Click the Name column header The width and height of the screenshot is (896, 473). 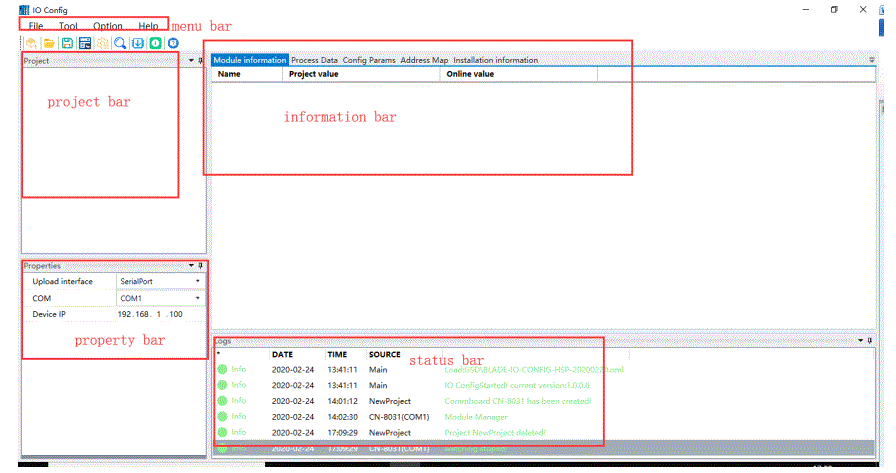229,74
